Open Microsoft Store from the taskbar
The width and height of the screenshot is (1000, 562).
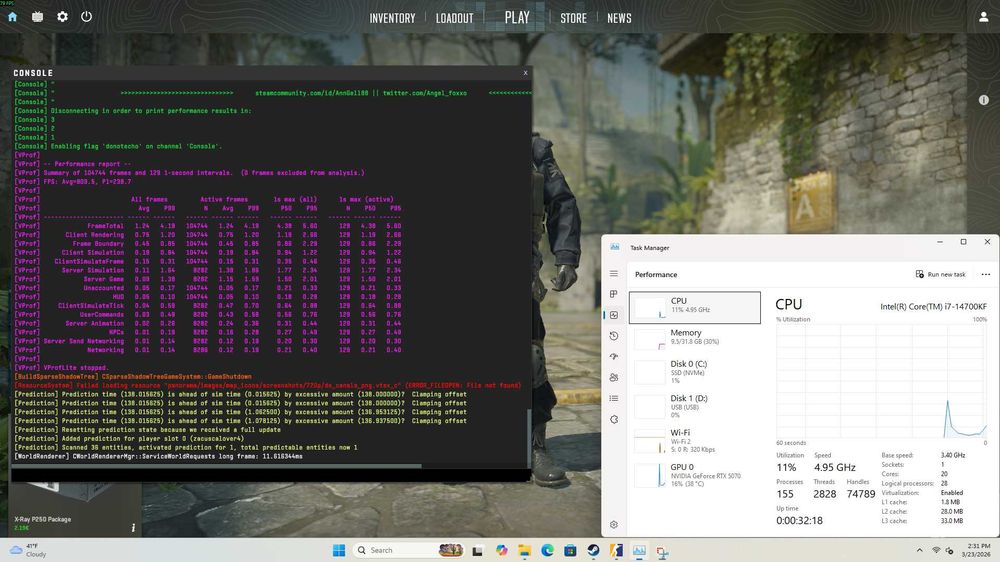[570, 550]
